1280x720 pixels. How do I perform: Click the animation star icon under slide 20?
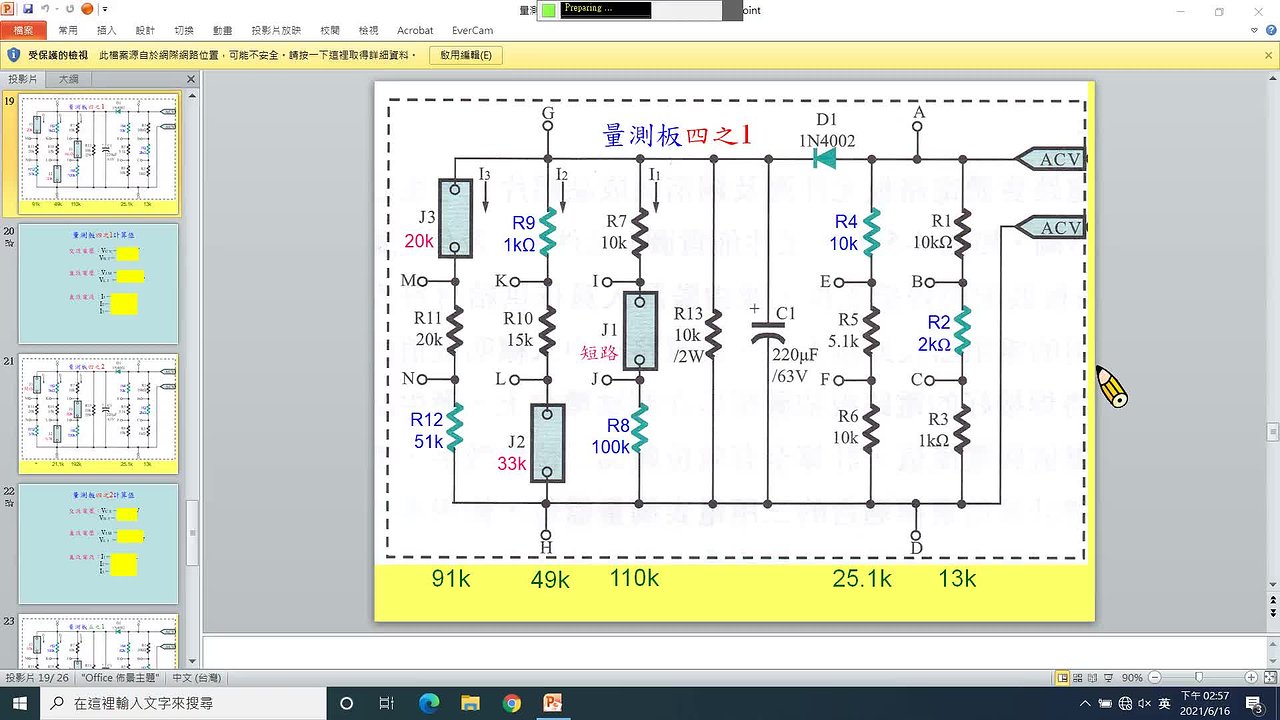click(x=9, y=243)
